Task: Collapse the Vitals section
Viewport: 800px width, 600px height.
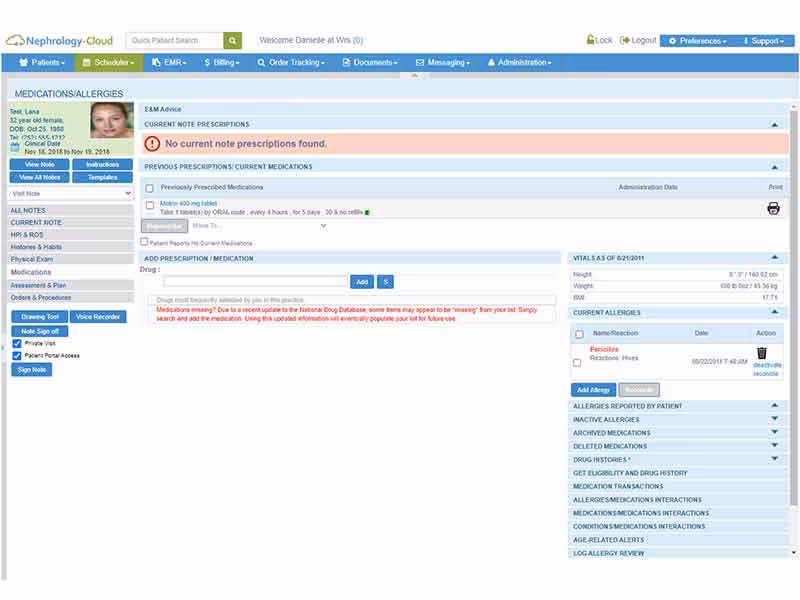Action: point(774,258)
